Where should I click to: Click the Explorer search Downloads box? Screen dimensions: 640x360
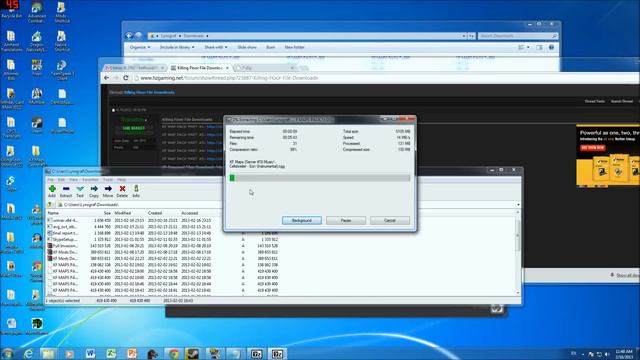click(x=518, y=36)
